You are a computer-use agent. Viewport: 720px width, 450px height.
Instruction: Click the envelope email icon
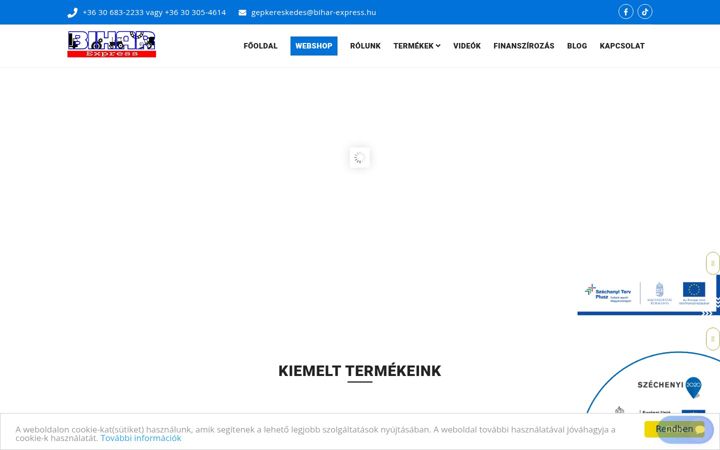tap(242, 13)
